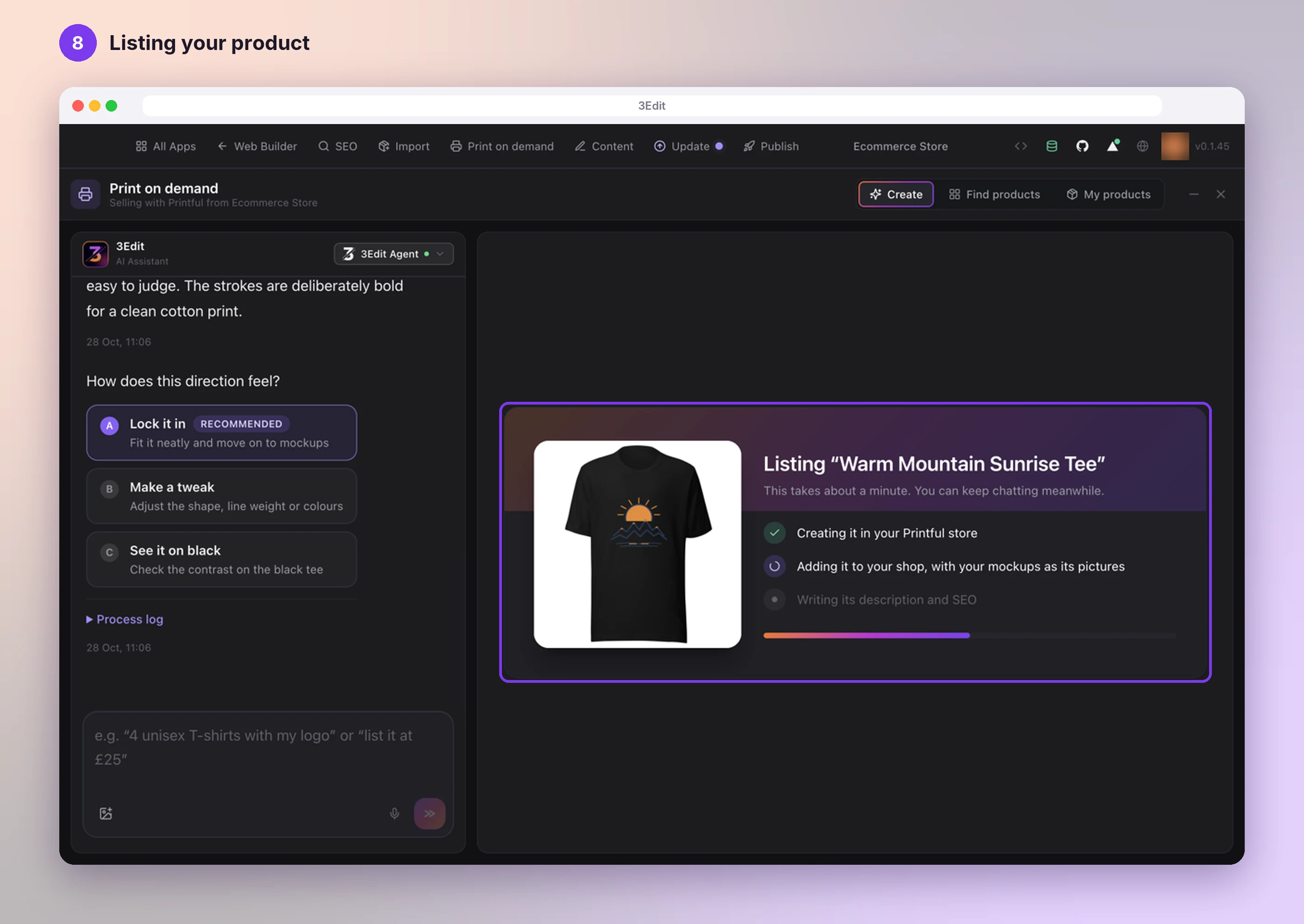Click the Listing Warm Mountain Sunrise Tee heading

tap(934, 464)
